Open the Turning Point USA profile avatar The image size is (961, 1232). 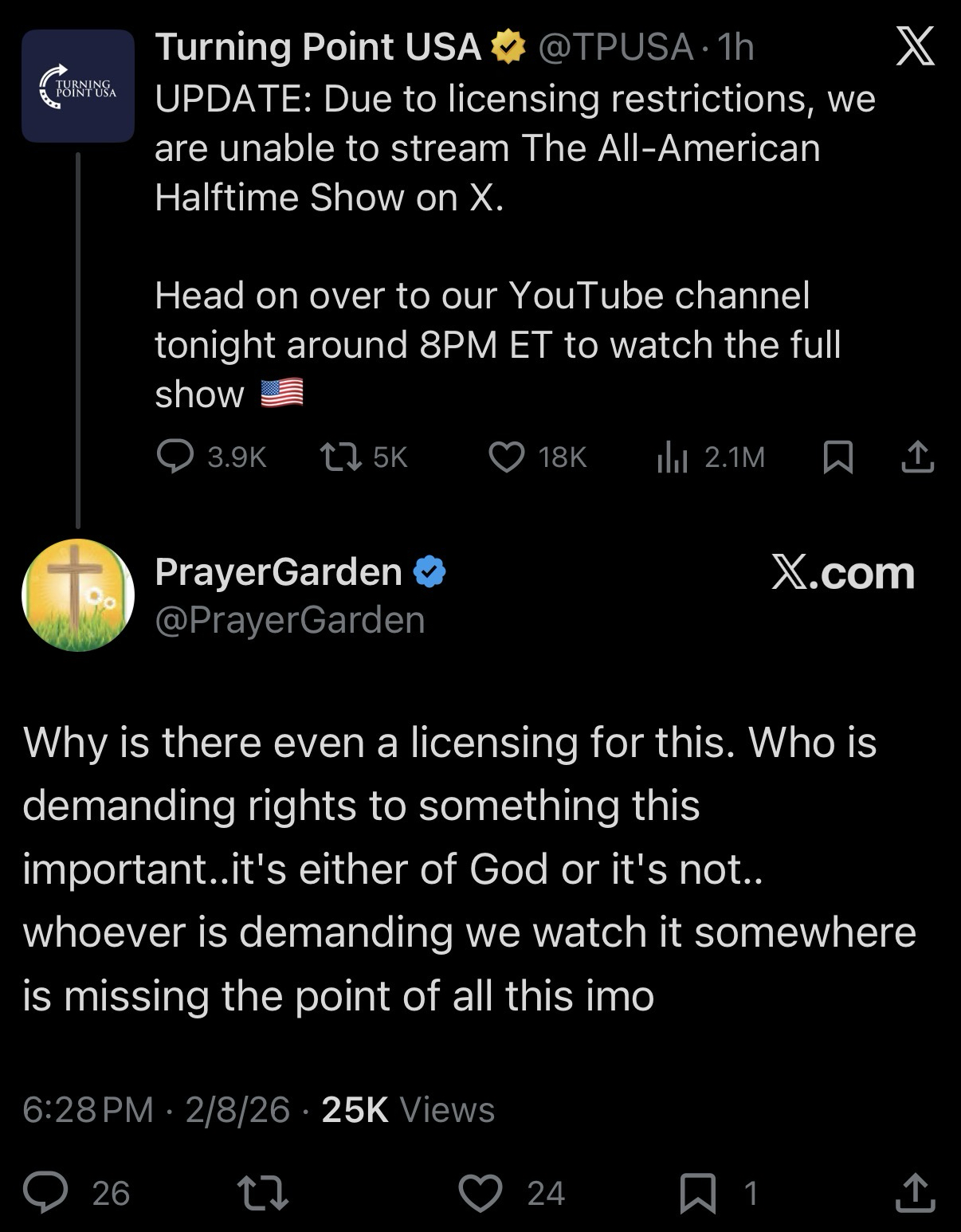[x=77, y=86]
